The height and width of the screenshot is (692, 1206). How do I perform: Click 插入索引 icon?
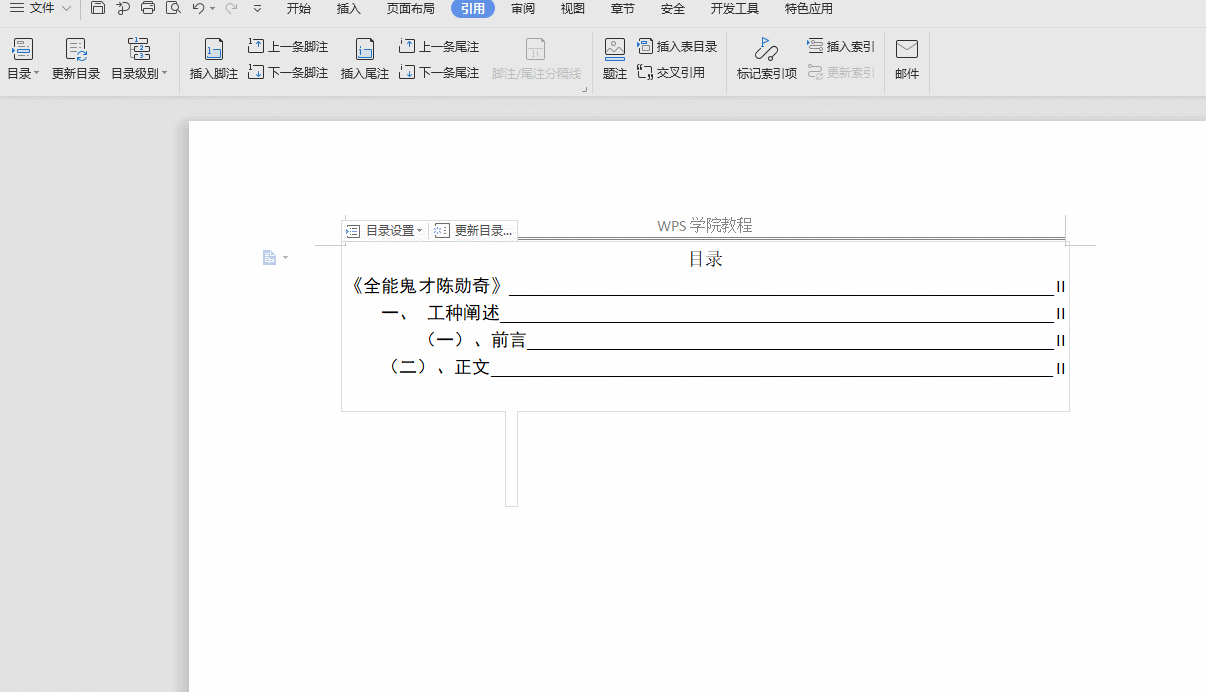click(841, 47)
